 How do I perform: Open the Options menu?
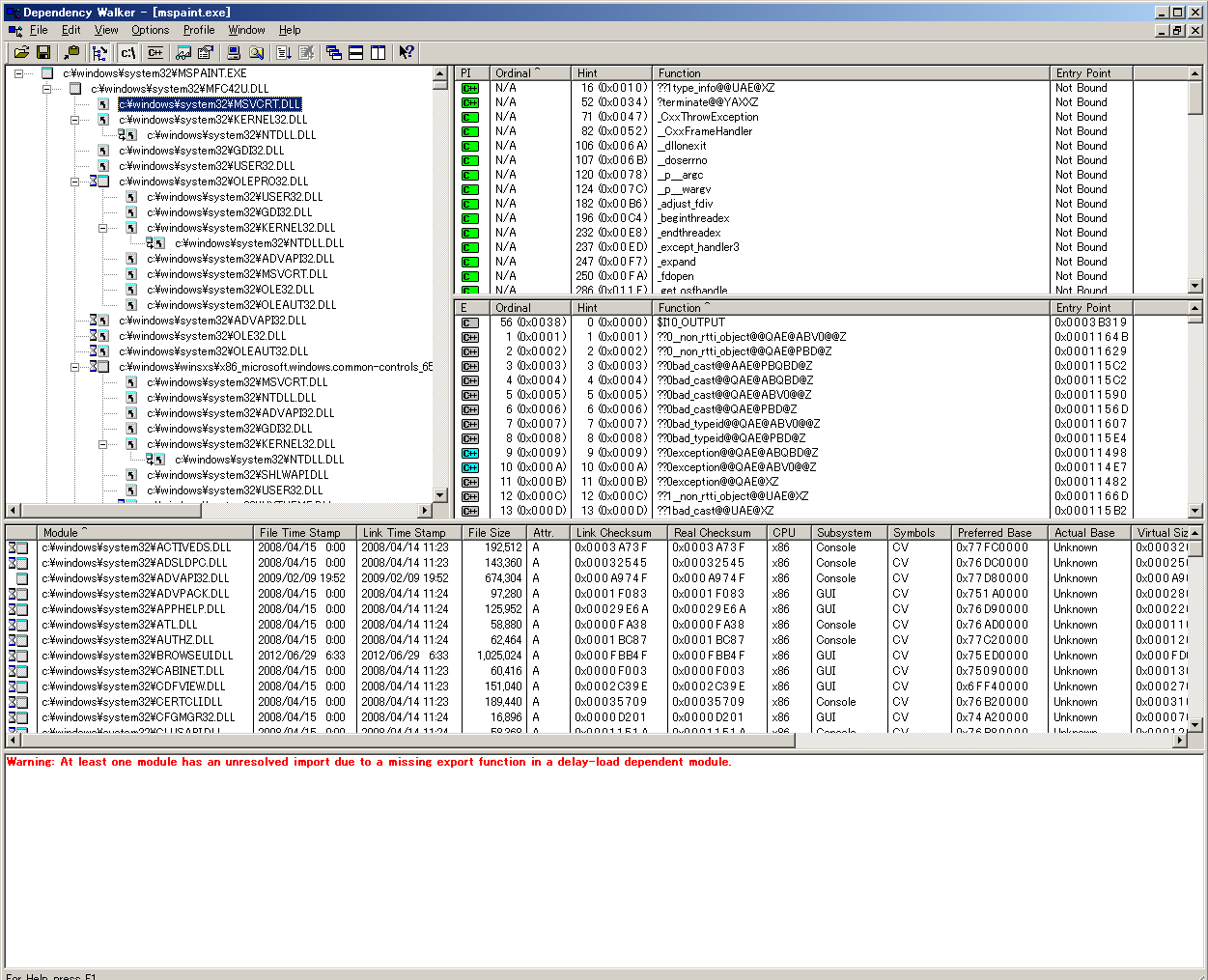coord(150,30)
